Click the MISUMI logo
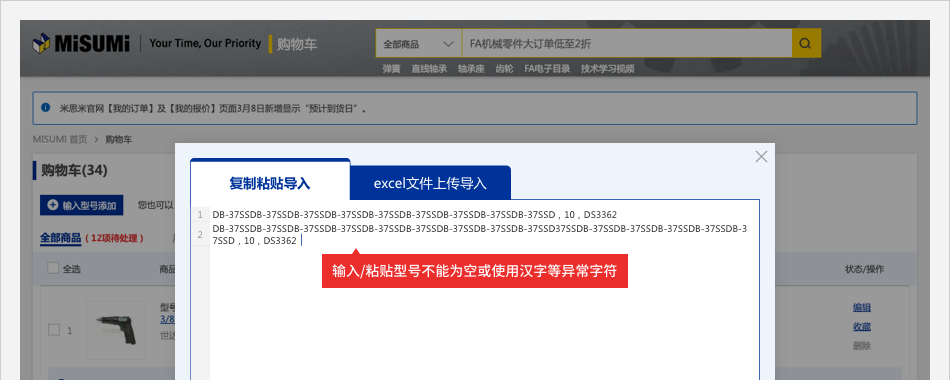The width and height of the screenshot is (950, 380). (81, 44)
